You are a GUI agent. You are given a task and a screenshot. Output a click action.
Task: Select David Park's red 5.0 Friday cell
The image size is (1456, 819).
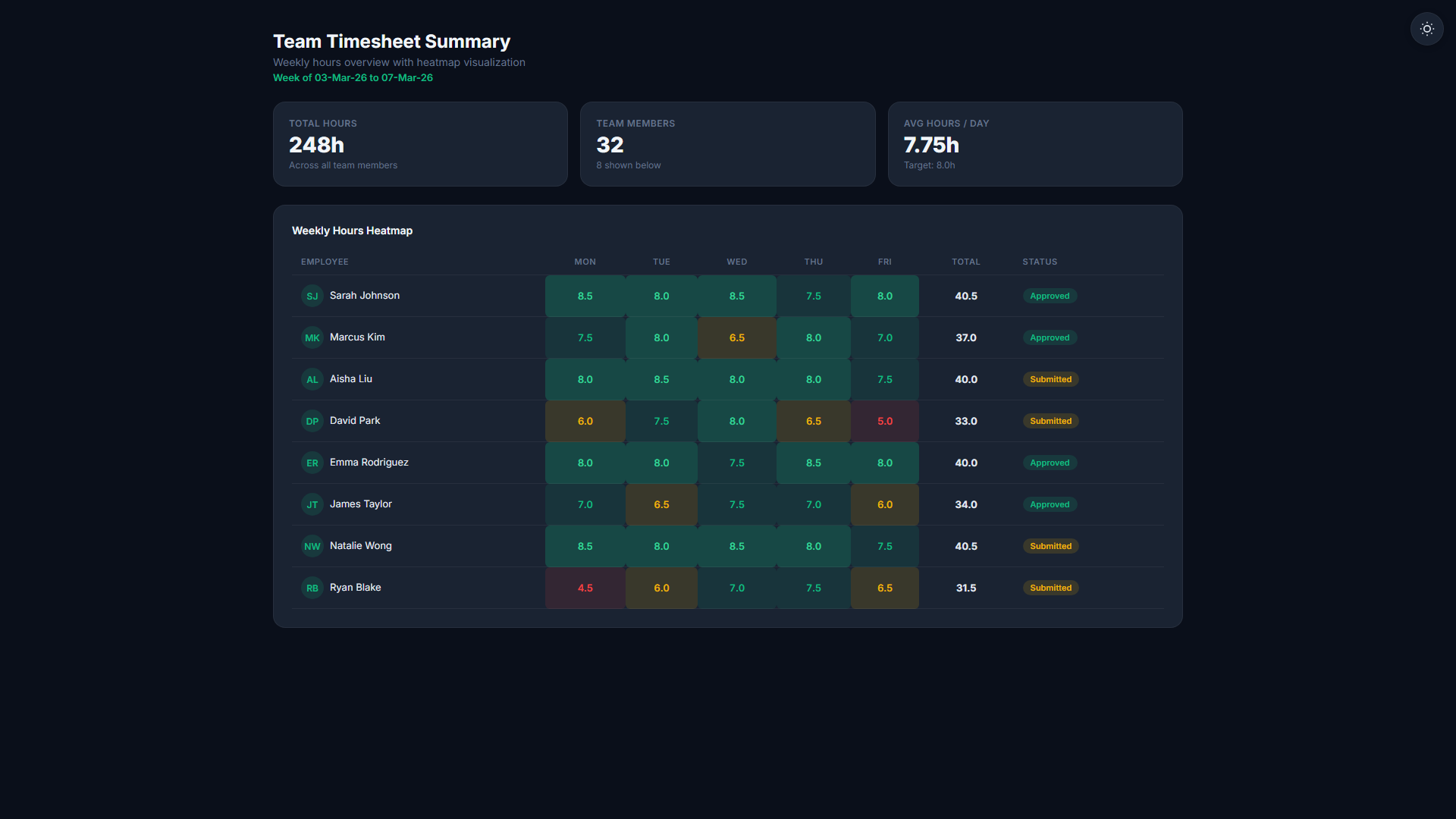coord(885,421)
